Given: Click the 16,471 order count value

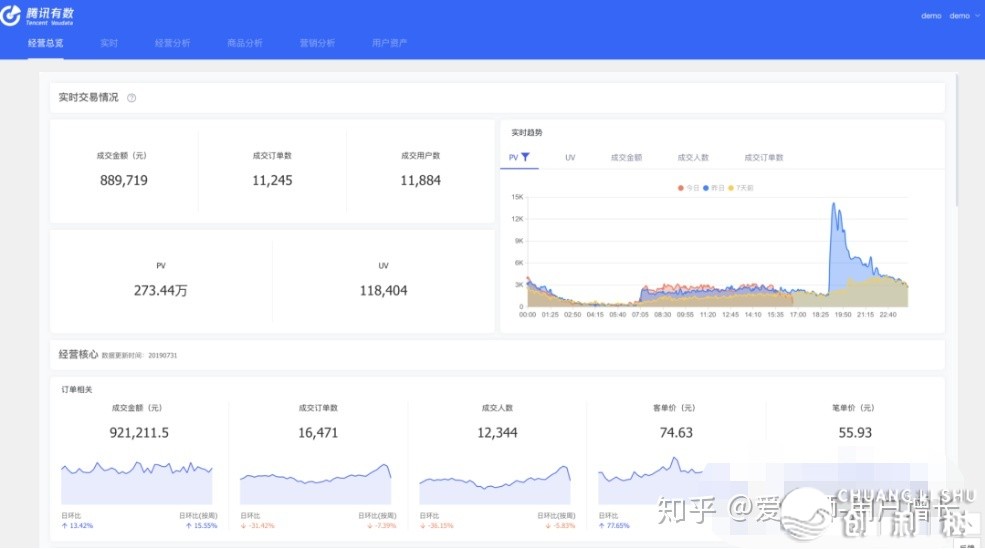Looking at the screenshot, I should coord(318,432).
